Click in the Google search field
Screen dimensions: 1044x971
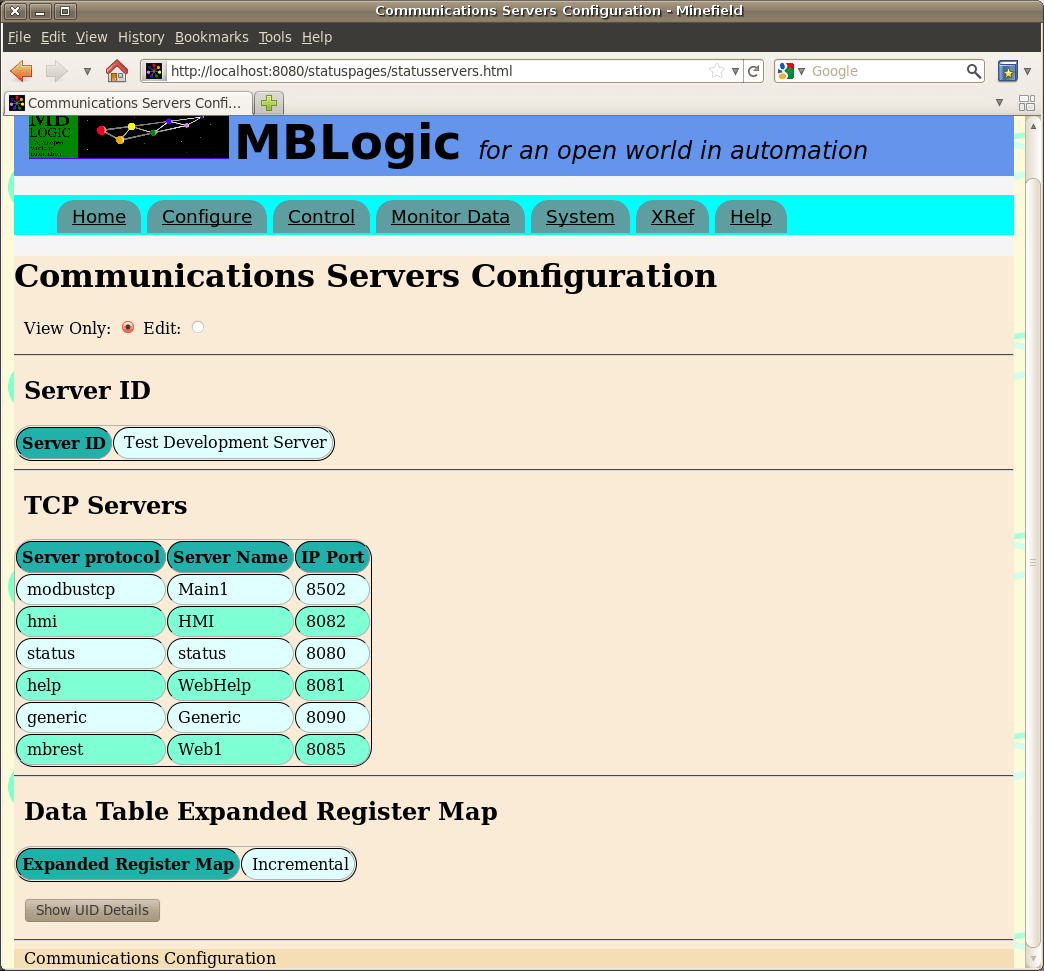[x=886, y=71]
